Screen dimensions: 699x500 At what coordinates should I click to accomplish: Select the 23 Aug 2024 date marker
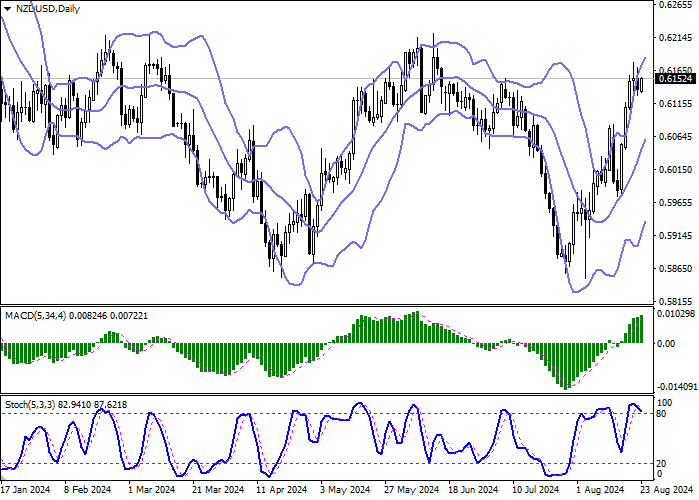click(x=666, y=490)
